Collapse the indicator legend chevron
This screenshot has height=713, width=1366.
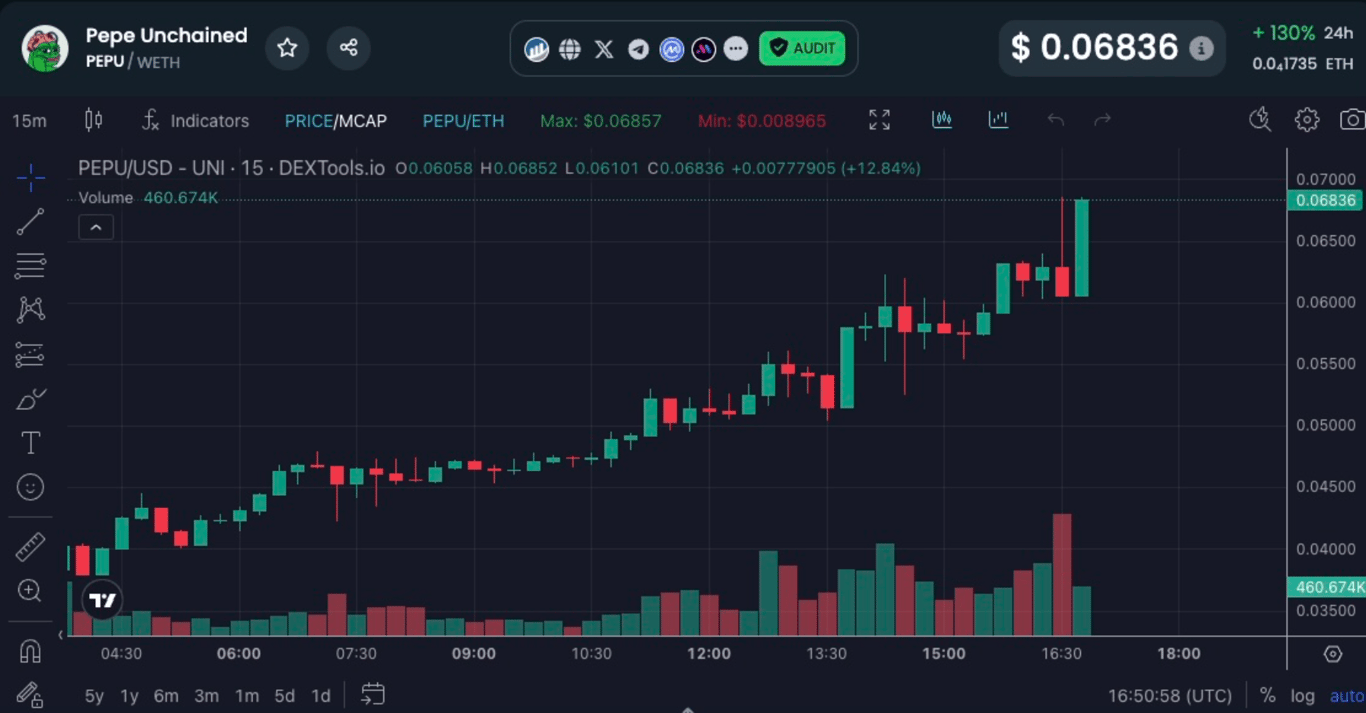click(96, 228)
